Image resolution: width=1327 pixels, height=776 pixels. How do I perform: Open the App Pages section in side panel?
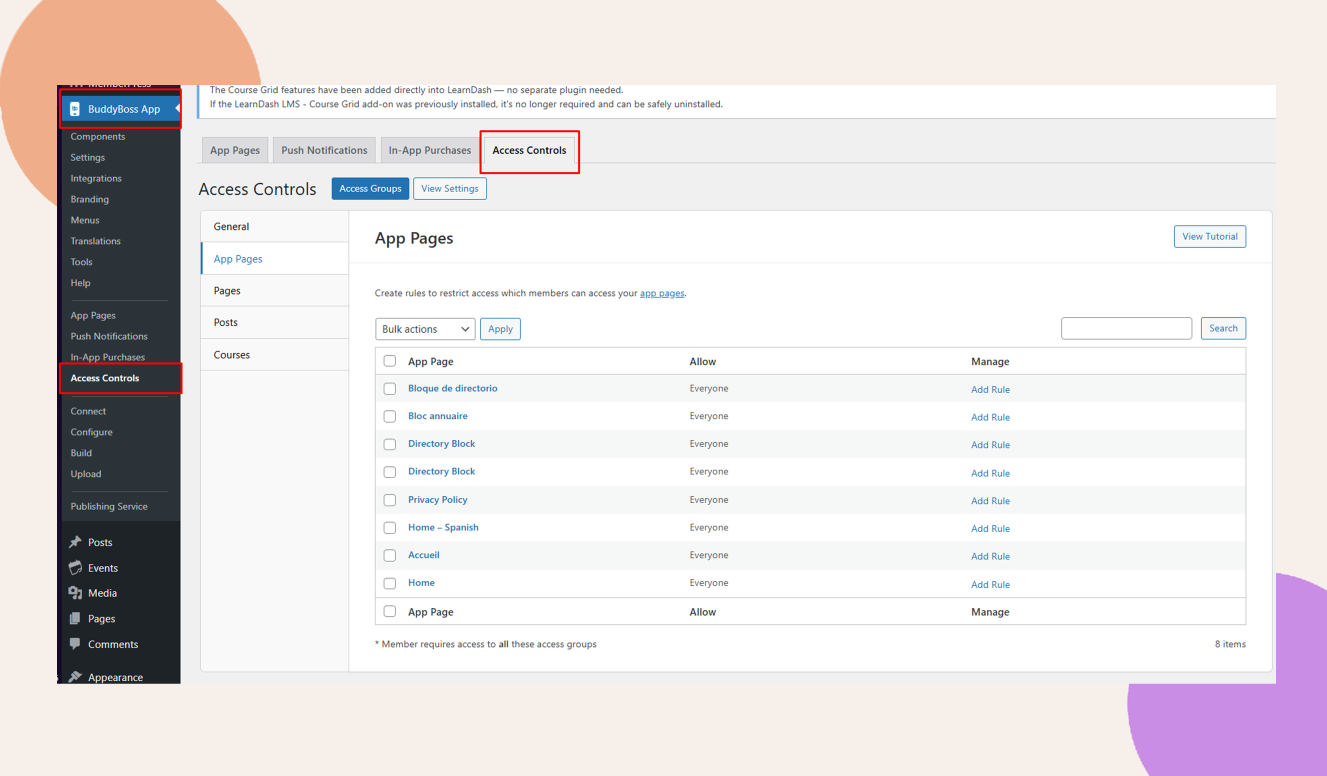(x=275, y=259)
